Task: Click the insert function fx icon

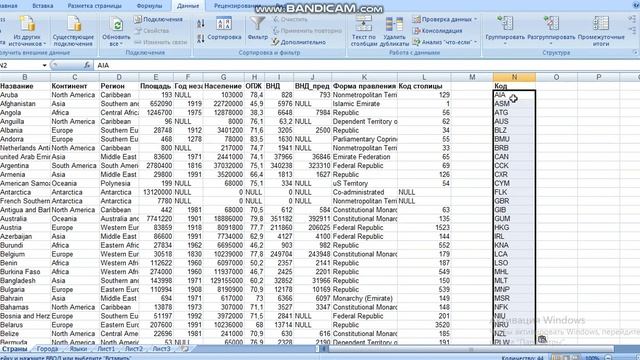Action: pos(87,65)
